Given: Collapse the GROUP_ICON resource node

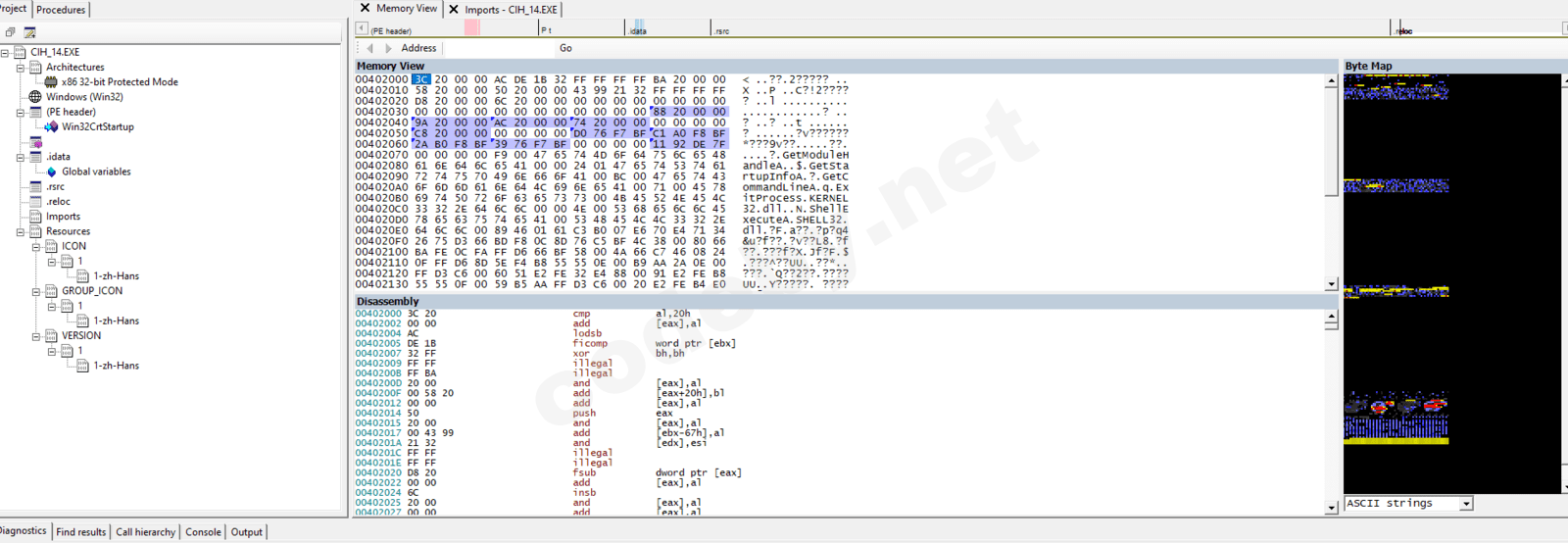Looking at the screenshot, I should (36, 291).
